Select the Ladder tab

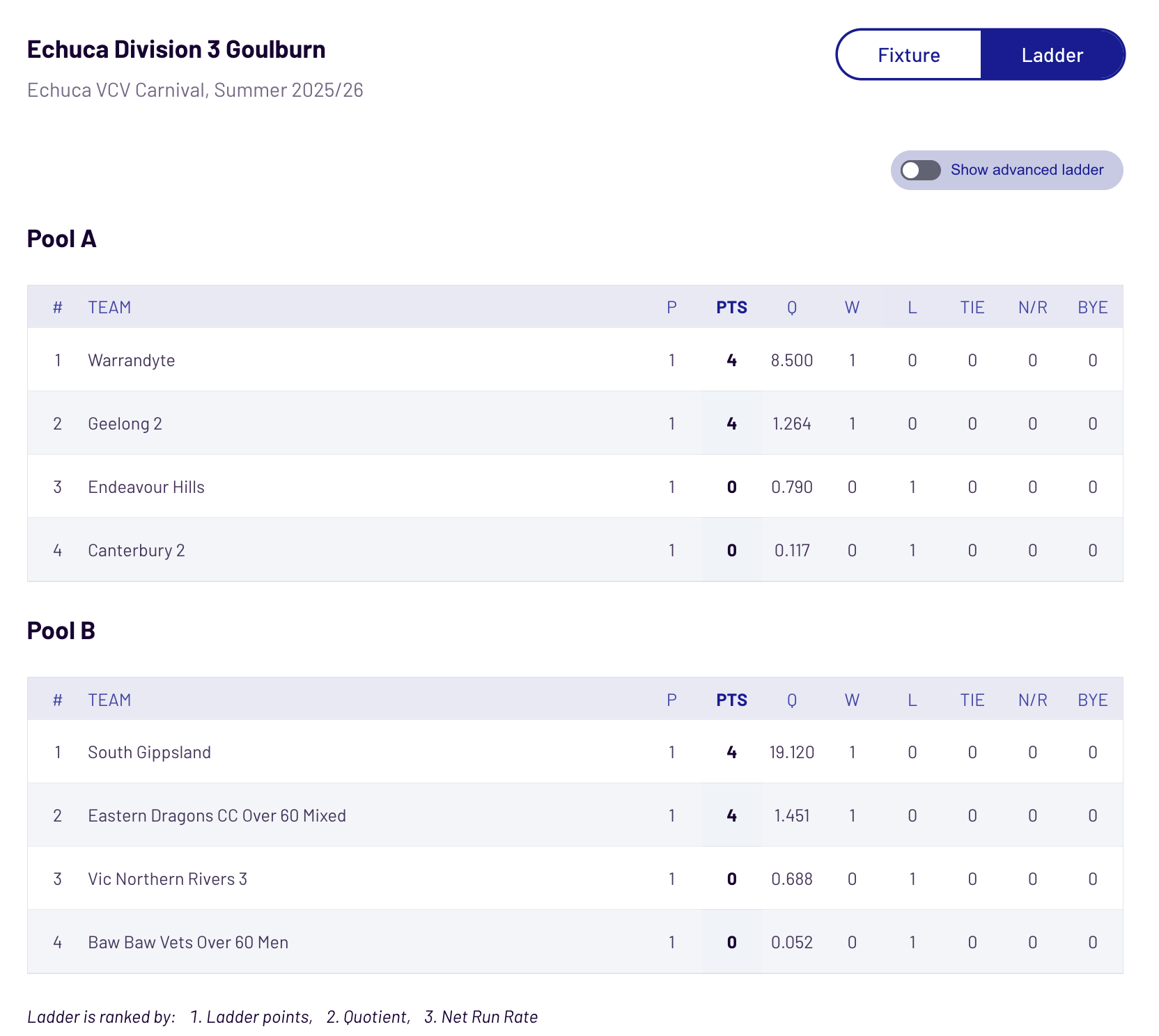tap(1052, 55)
